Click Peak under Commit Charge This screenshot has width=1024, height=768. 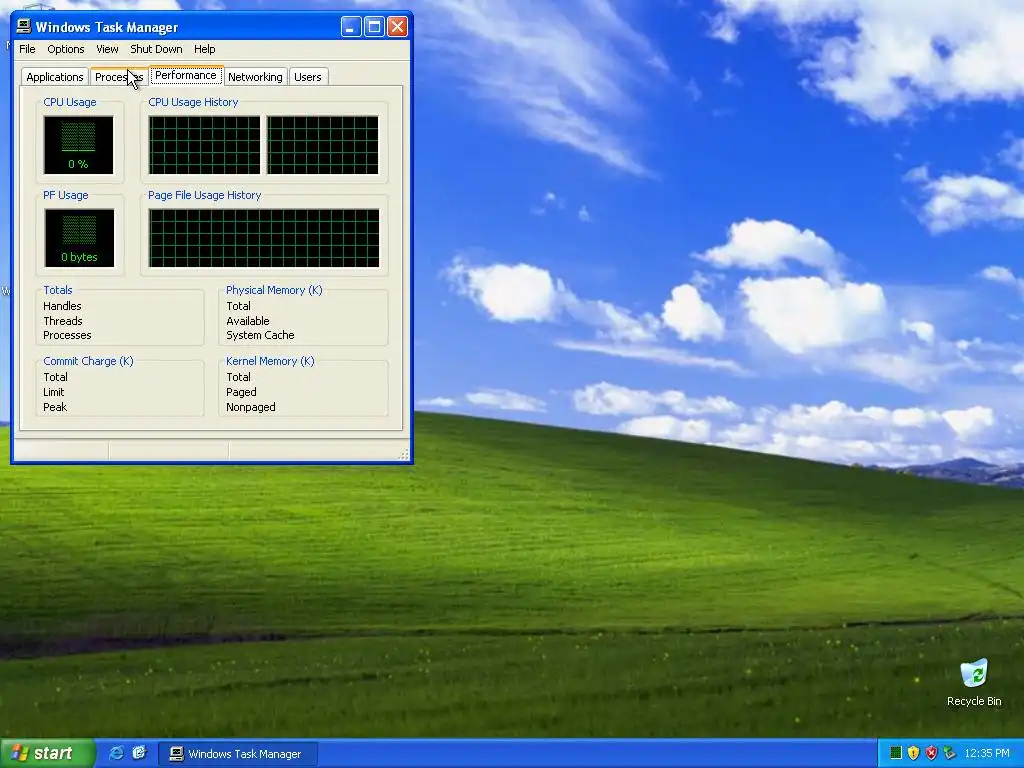coord(55,407)
